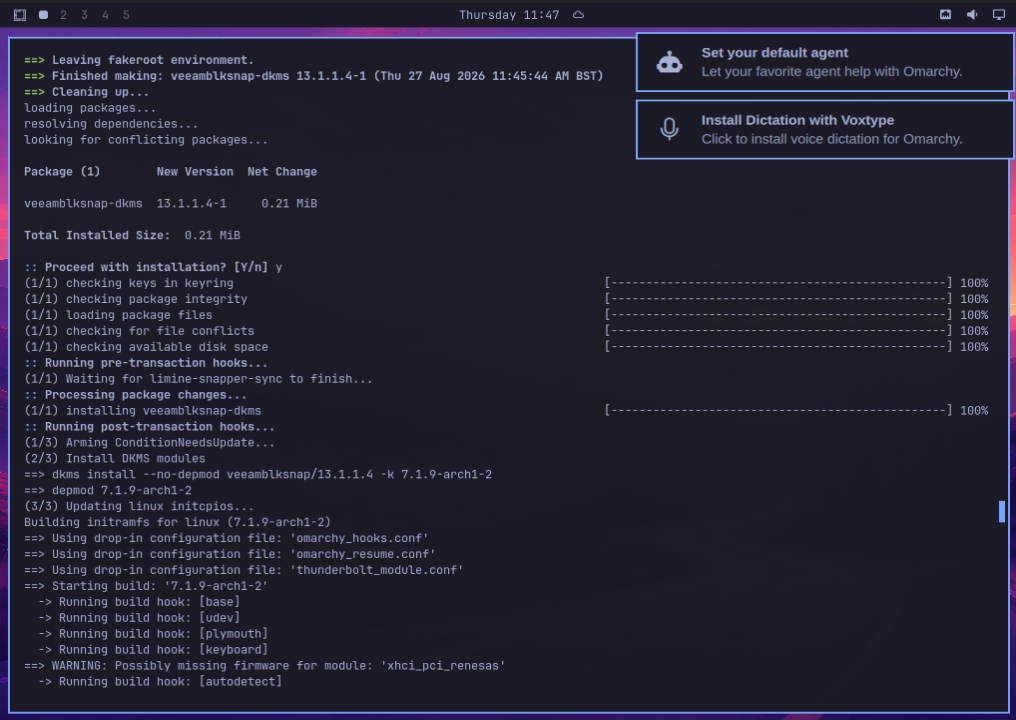Click 'checking available disk space' line text
The width and height of the screenshot is (1016, 720).
coord(146,347)
